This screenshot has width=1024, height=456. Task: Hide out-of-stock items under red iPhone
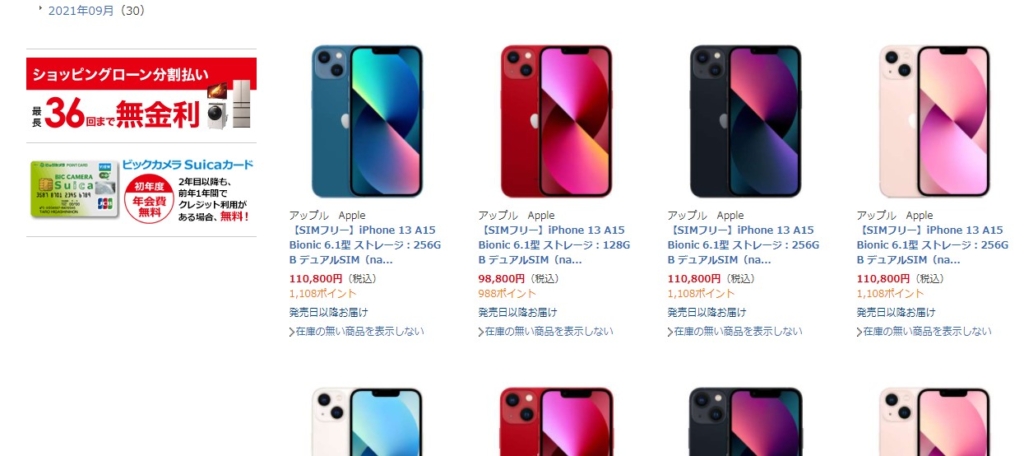[x=546, y=332]
